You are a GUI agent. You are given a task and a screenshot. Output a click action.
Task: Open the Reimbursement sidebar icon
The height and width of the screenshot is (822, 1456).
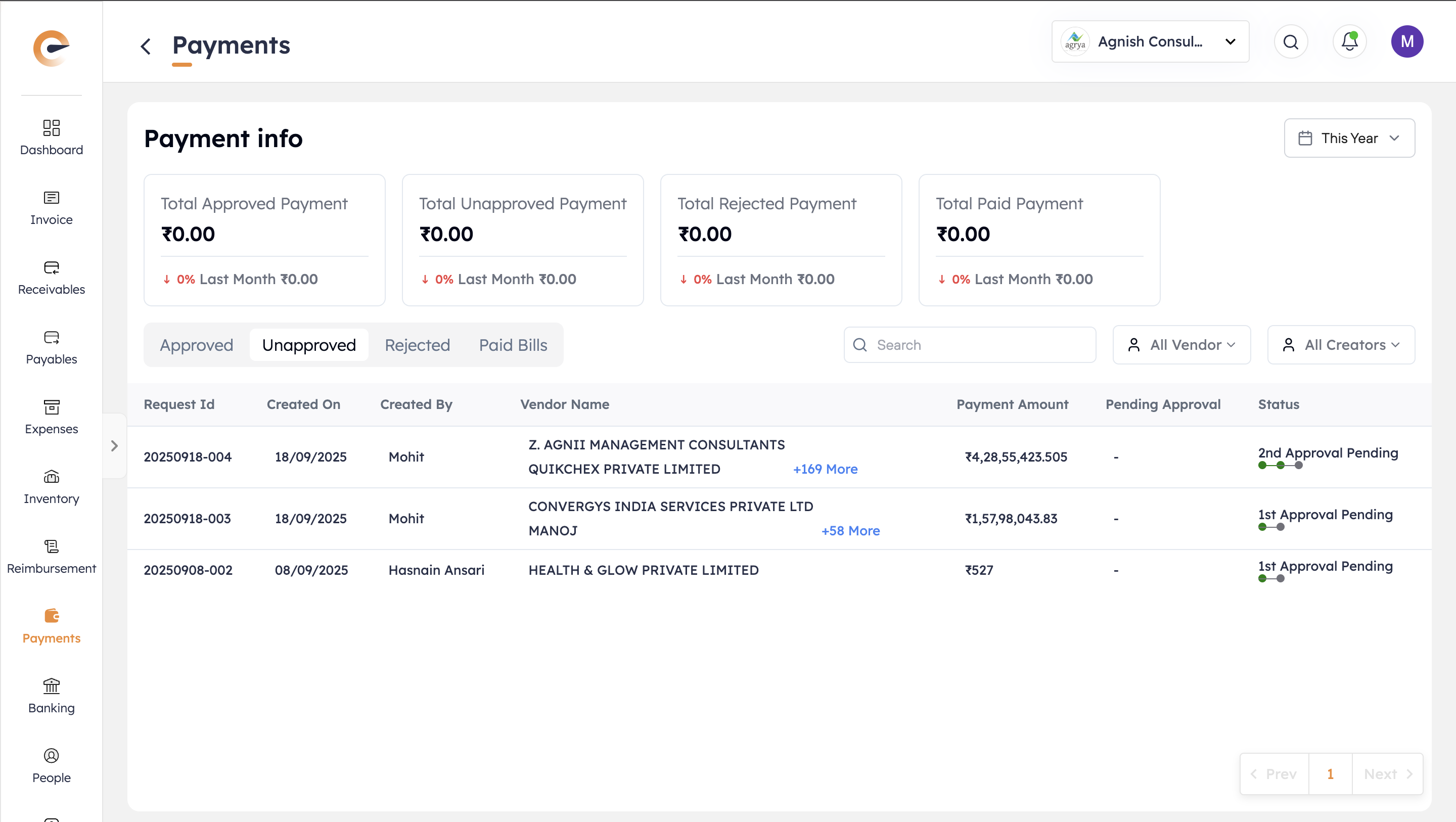[52, 546]
